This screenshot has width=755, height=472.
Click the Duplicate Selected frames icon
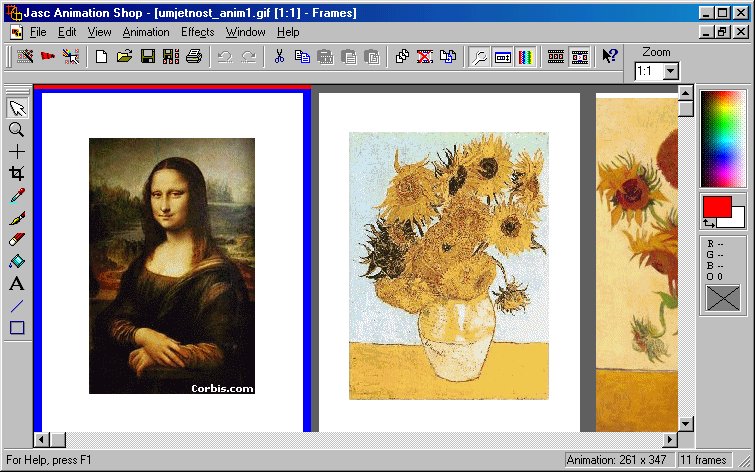coord(448,57)
